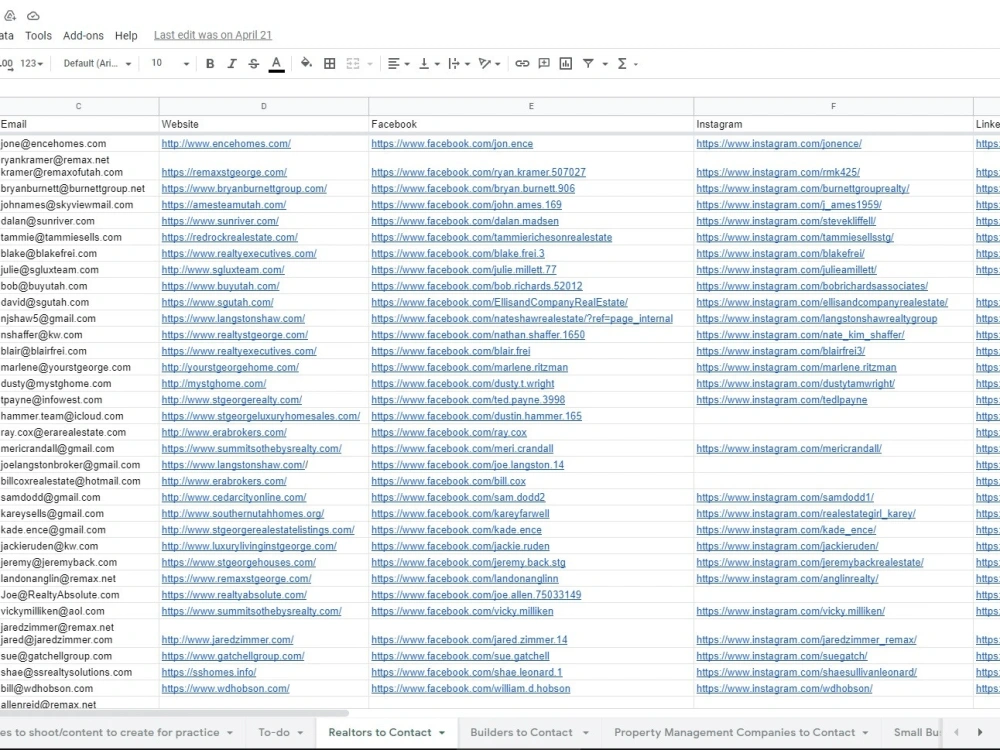1000x750 pixels.
Task: Open the Add-ons menu
Action: 83,36
